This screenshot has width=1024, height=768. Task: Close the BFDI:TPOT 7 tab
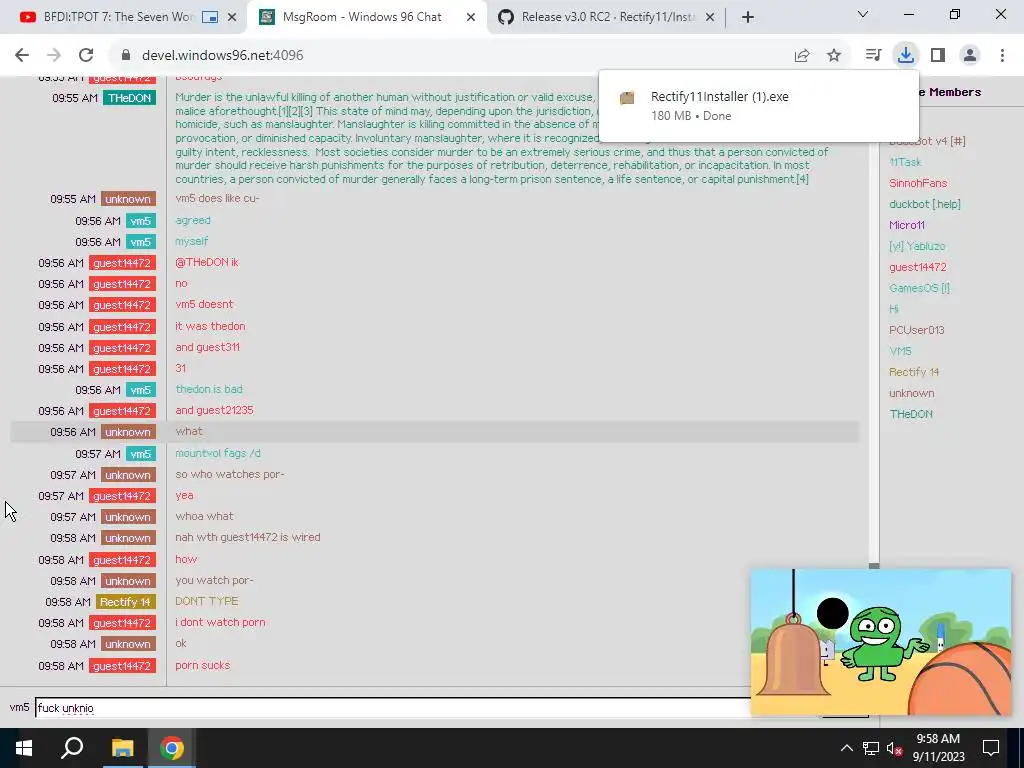pos(232,18)
